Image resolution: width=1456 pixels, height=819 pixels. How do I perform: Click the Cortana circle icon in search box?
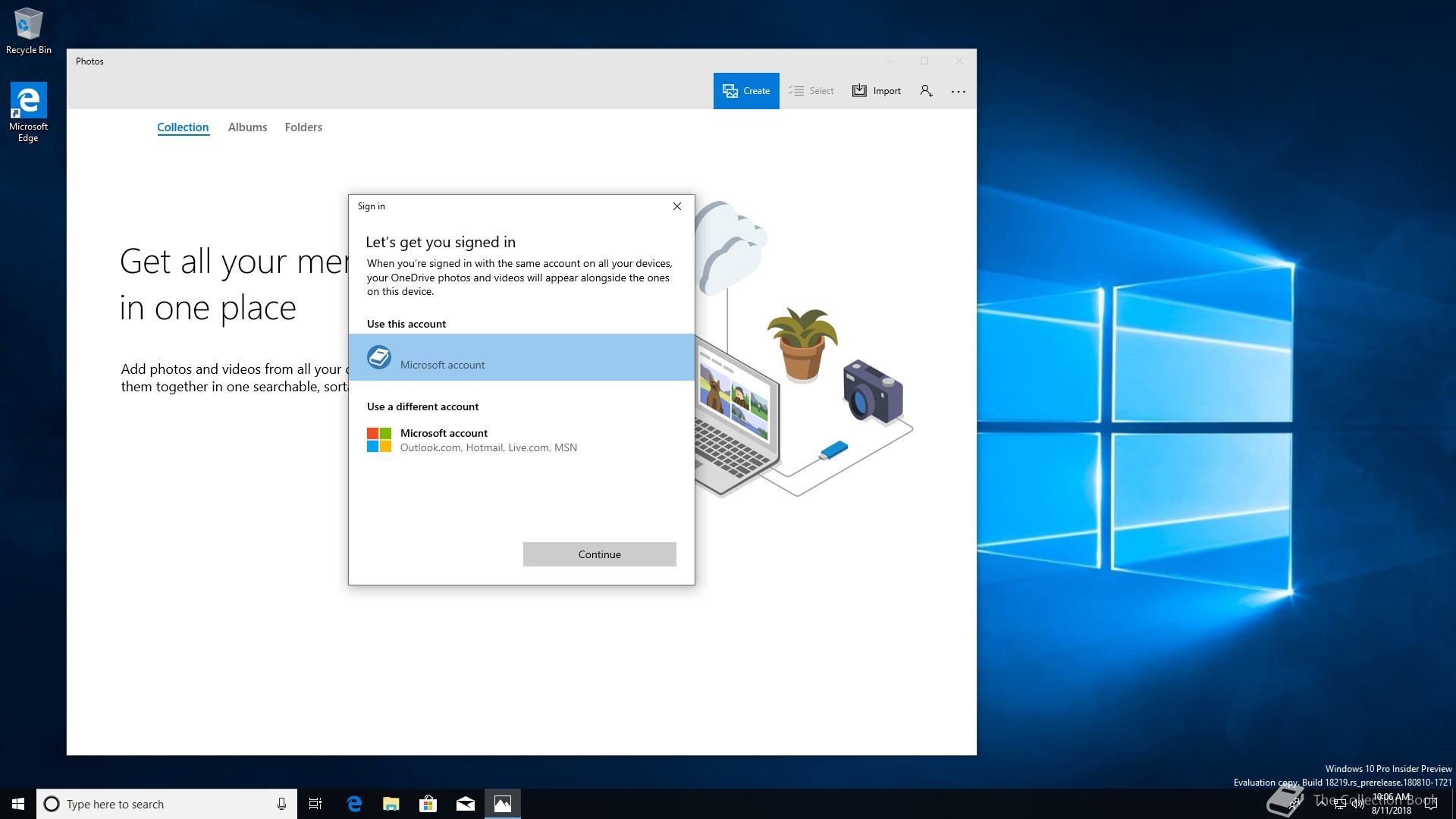[52, 804]
